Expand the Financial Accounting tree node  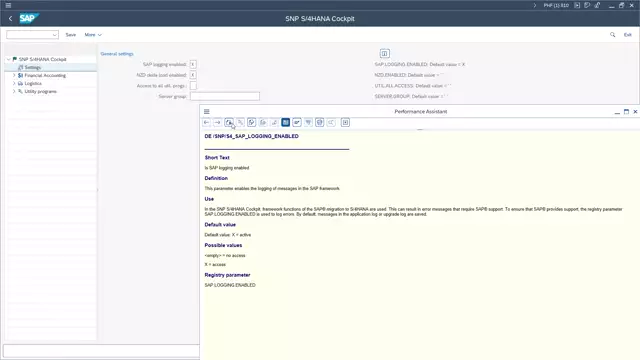pos(14,76)
